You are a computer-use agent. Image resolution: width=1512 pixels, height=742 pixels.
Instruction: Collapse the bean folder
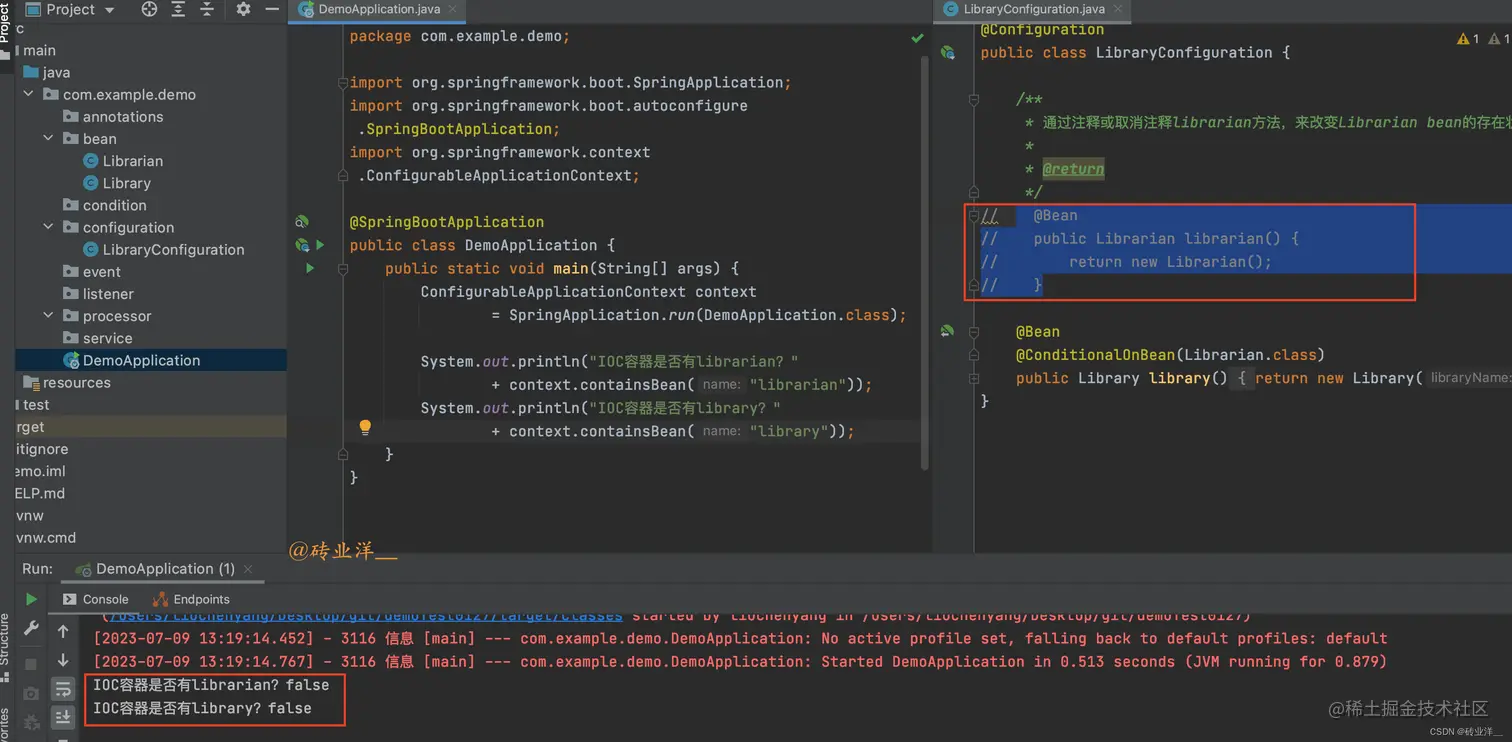(x=48, y=138)
